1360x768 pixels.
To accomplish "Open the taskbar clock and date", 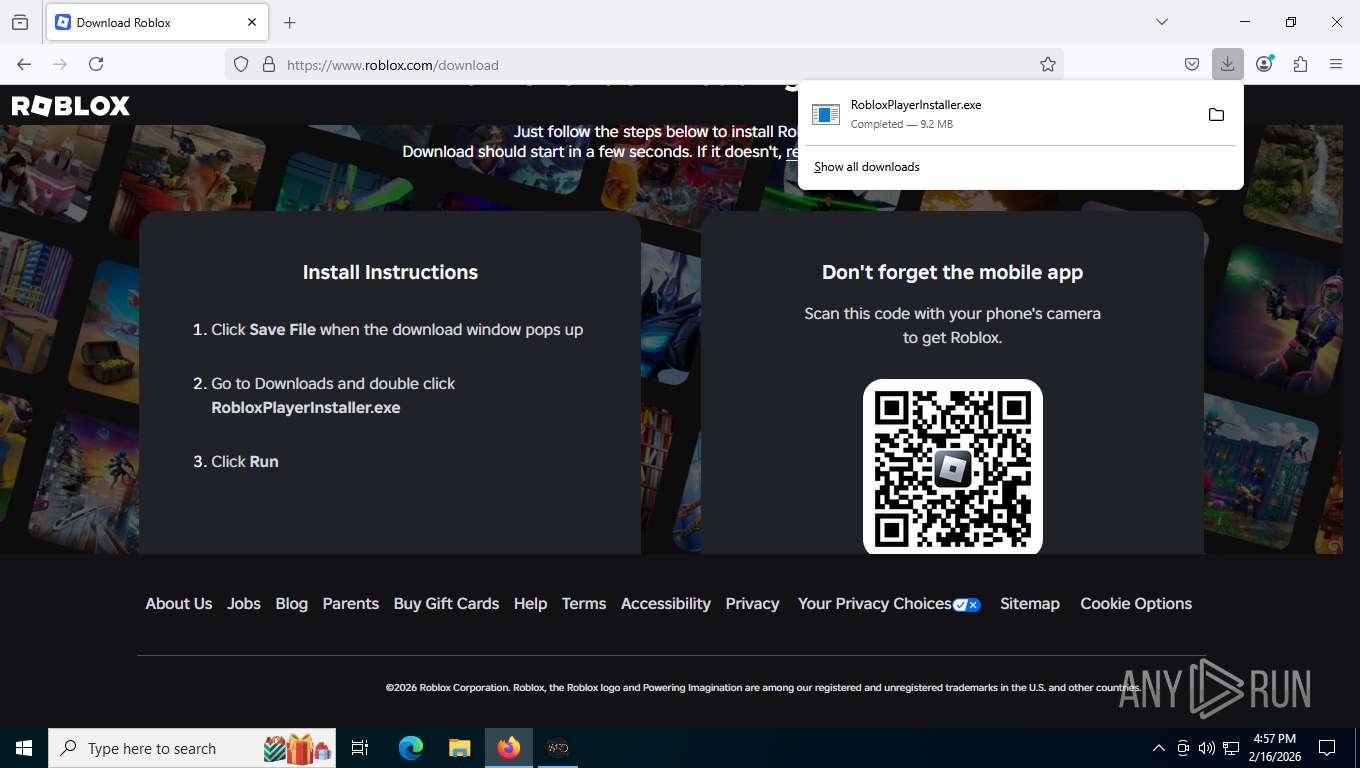I will (1274, 748).
